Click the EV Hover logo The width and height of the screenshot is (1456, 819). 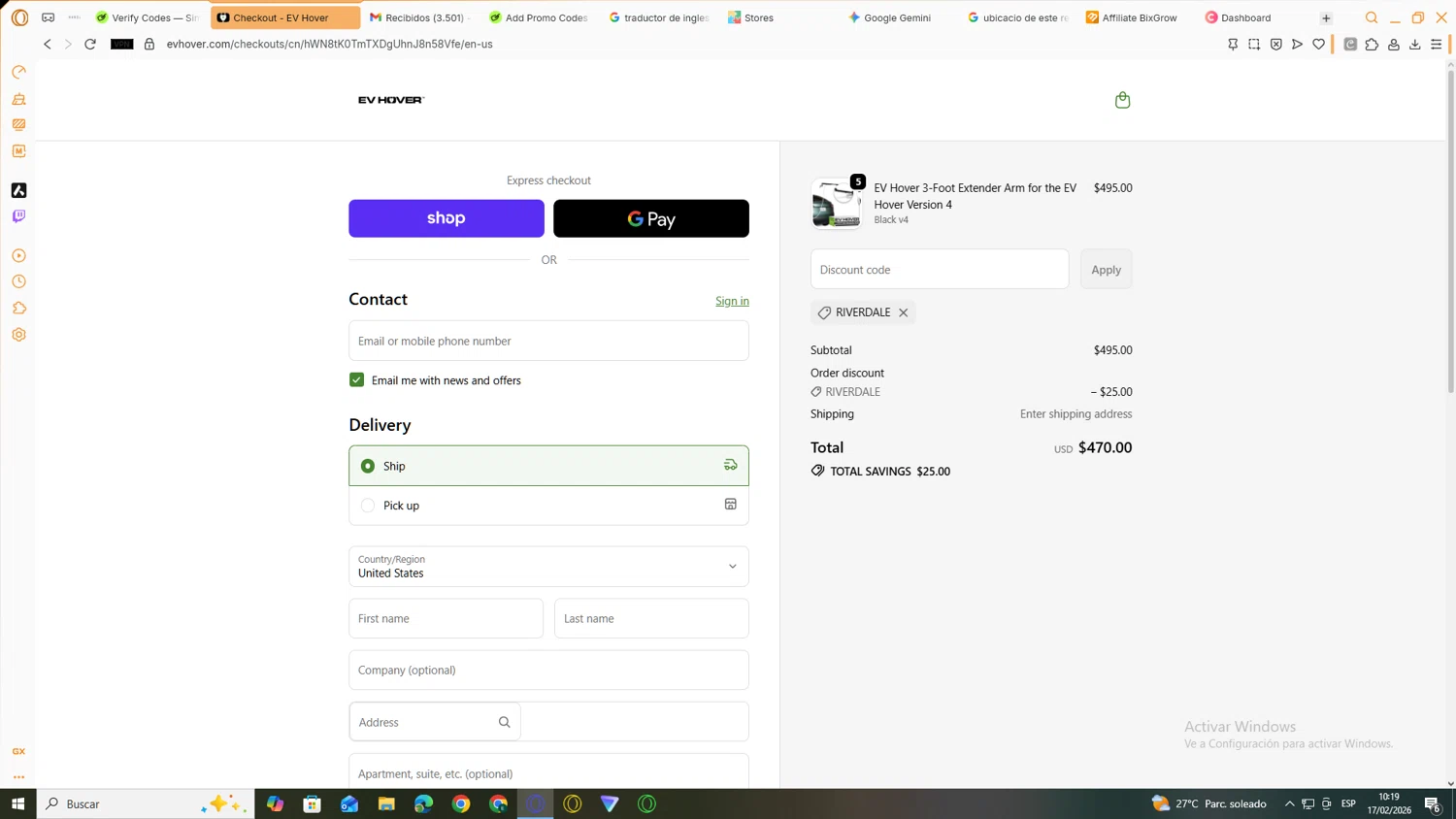[391, 100]
